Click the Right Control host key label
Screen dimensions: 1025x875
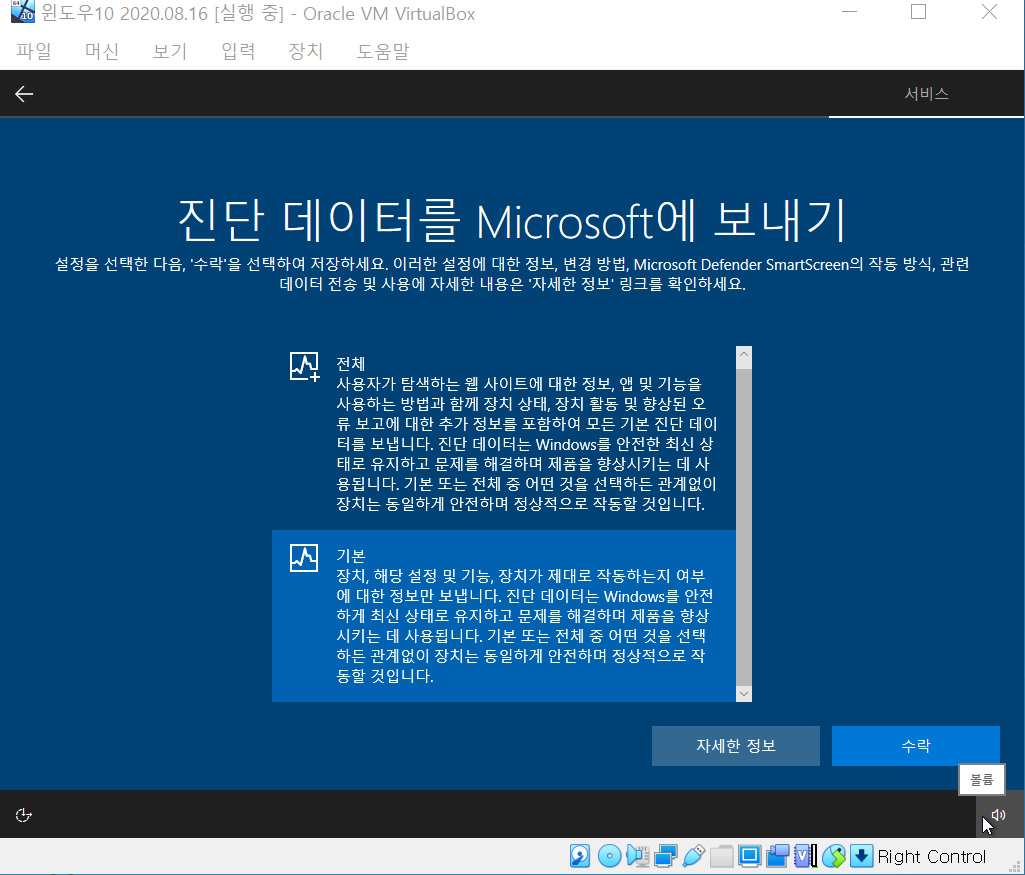(x=932, y=856)
